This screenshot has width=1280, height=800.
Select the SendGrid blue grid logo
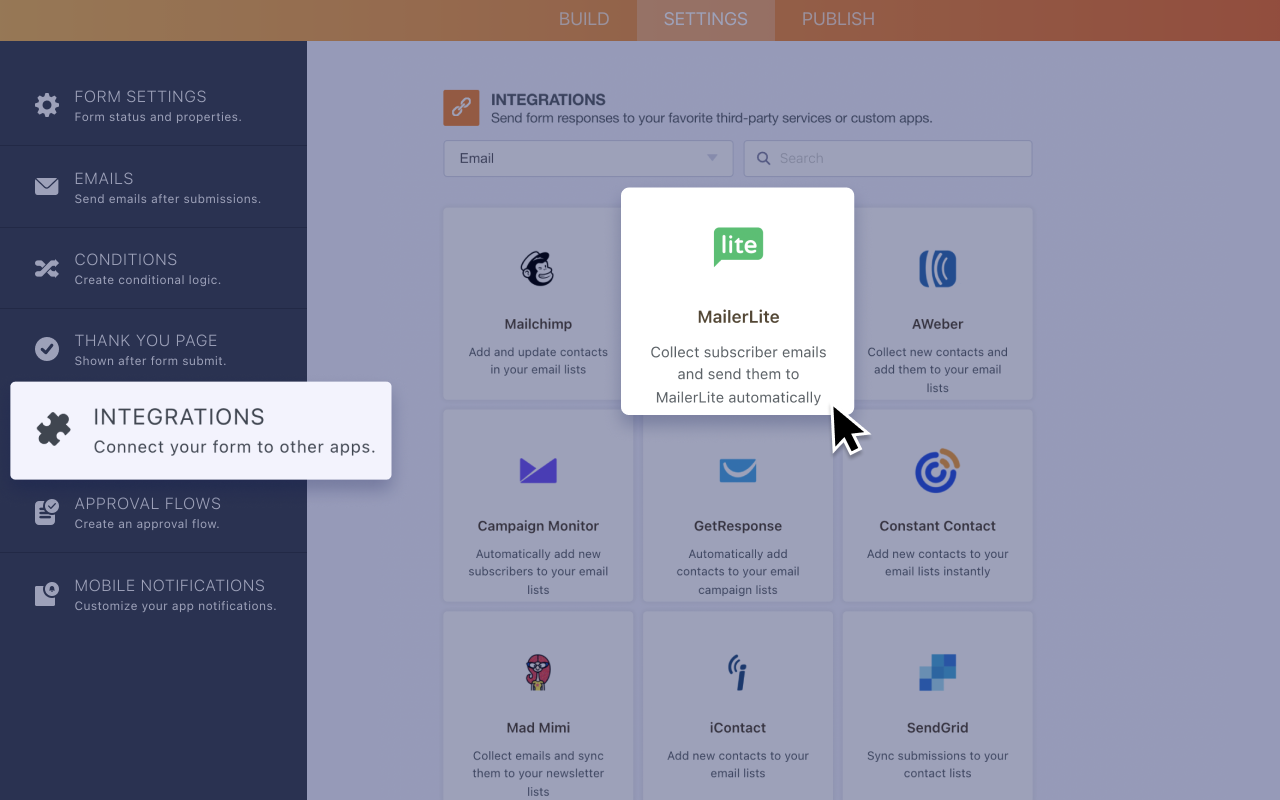click(x=937, y=672)
